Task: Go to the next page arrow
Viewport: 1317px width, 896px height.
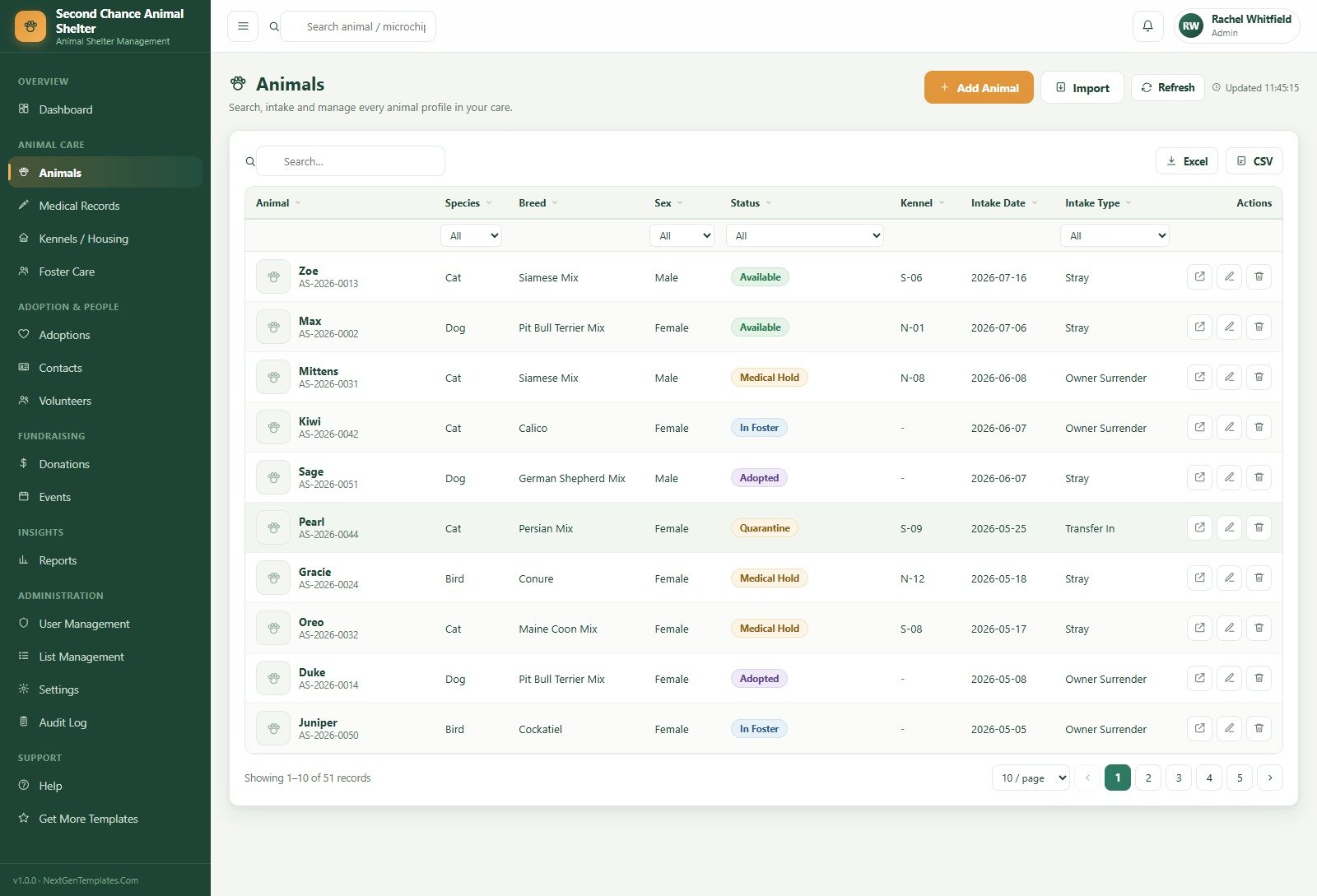Action: [1270, 778]
